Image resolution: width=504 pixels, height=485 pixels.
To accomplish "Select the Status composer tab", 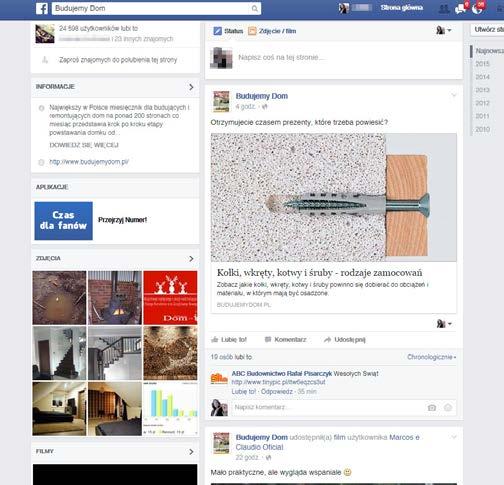I will point(228,31).
